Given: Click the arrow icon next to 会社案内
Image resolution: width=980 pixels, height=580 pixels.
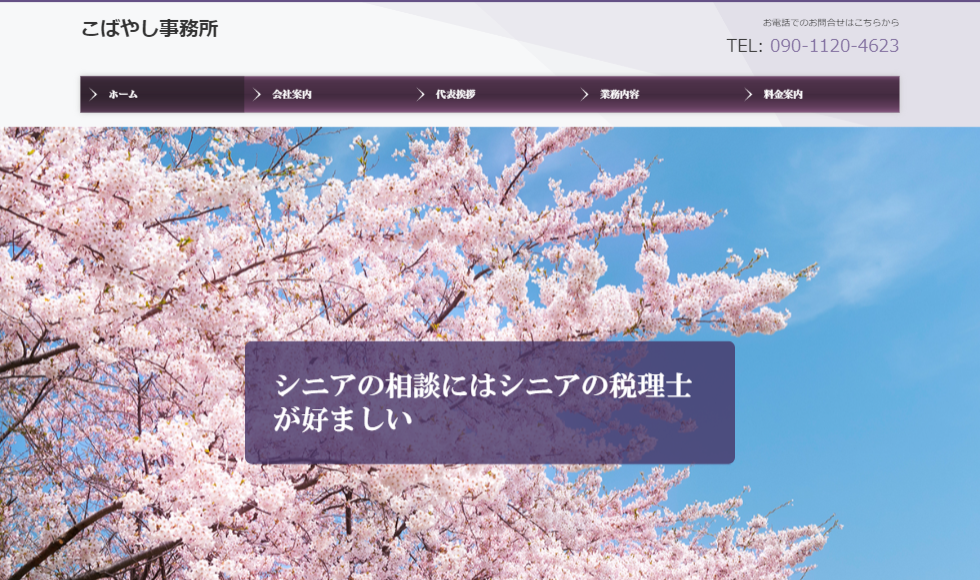Looking at the screenshot, I should [257, 95].
